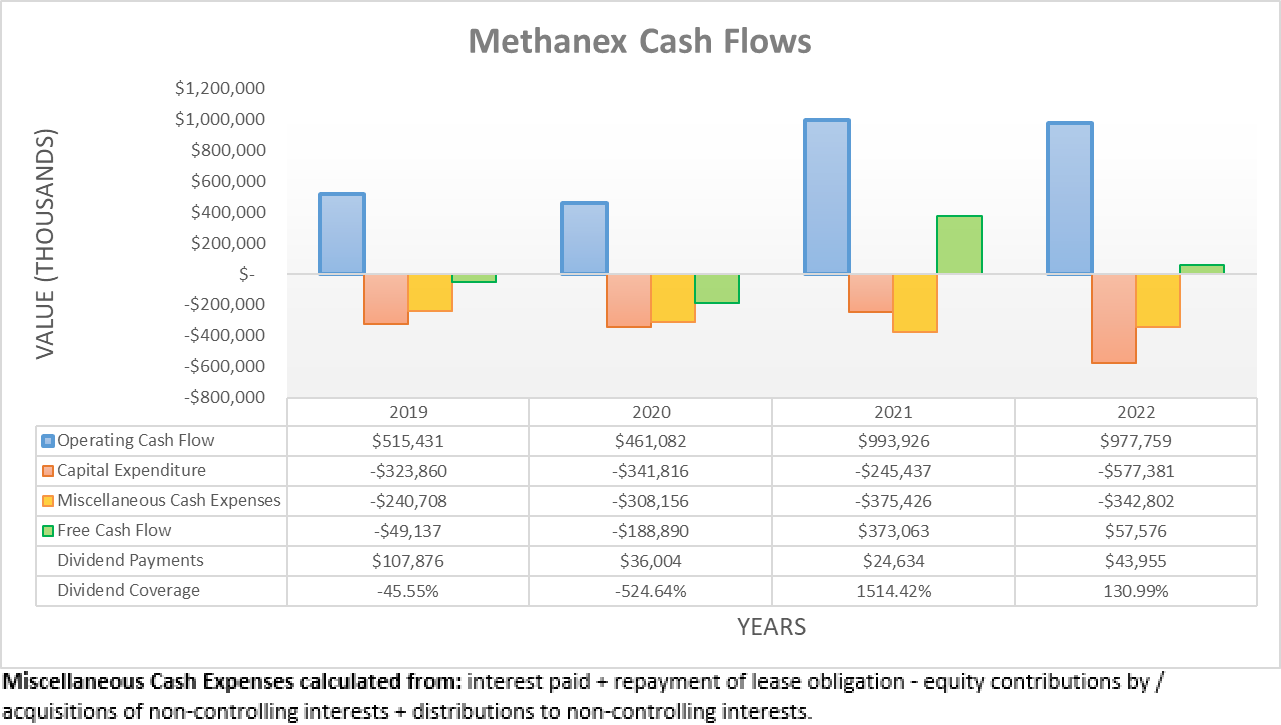The image size is (1281, 725).
Task: Click the $977,759 cell
Action: click(1136, 441)
